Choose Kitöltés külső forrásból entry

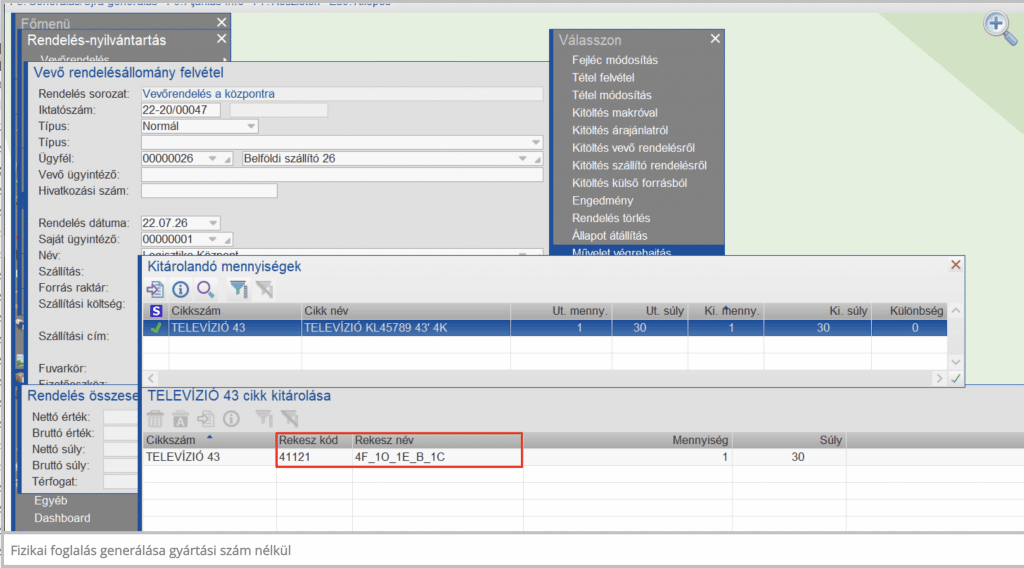click(x=629, y=183)
